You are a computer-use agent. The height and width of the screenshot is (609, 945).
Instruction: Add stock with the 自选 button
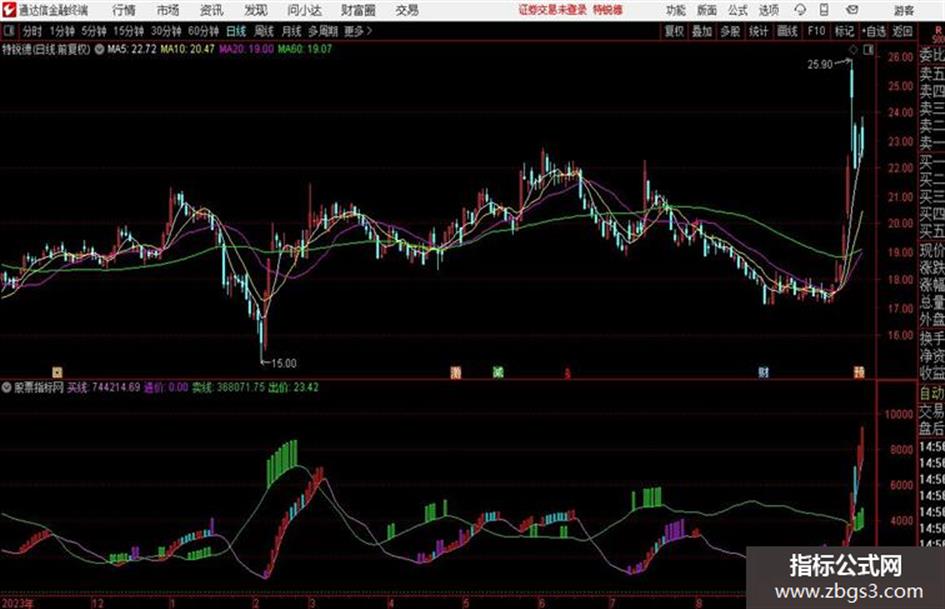873,31
